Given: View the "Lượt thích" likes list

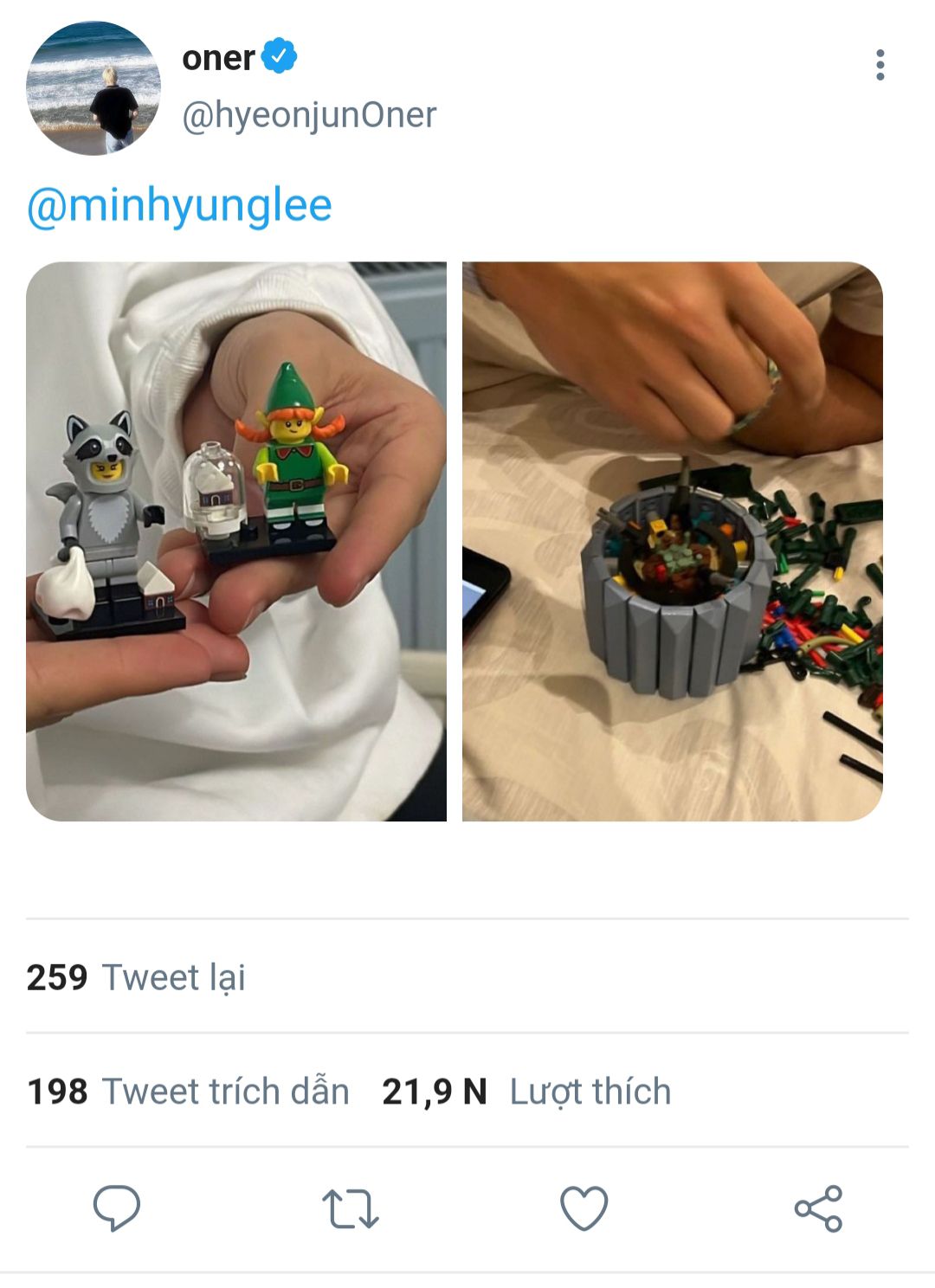Looking at the screenshot, I should 590,1092.
